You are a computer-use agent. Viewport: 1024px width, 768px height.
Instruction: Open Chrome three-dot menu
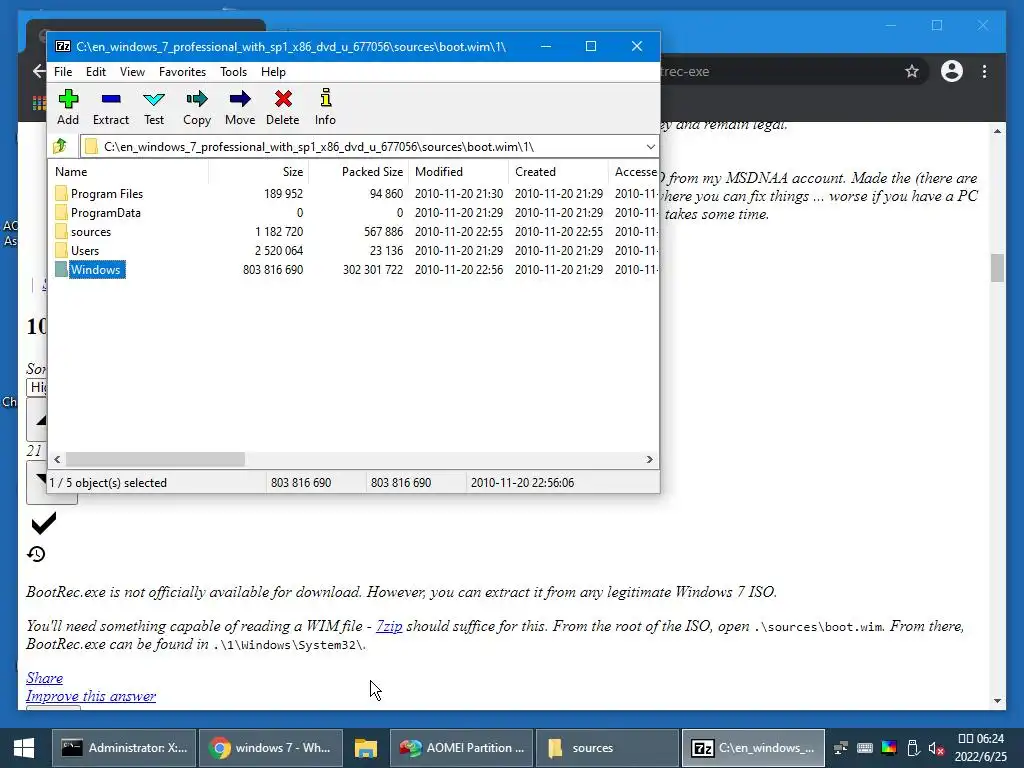984,71
